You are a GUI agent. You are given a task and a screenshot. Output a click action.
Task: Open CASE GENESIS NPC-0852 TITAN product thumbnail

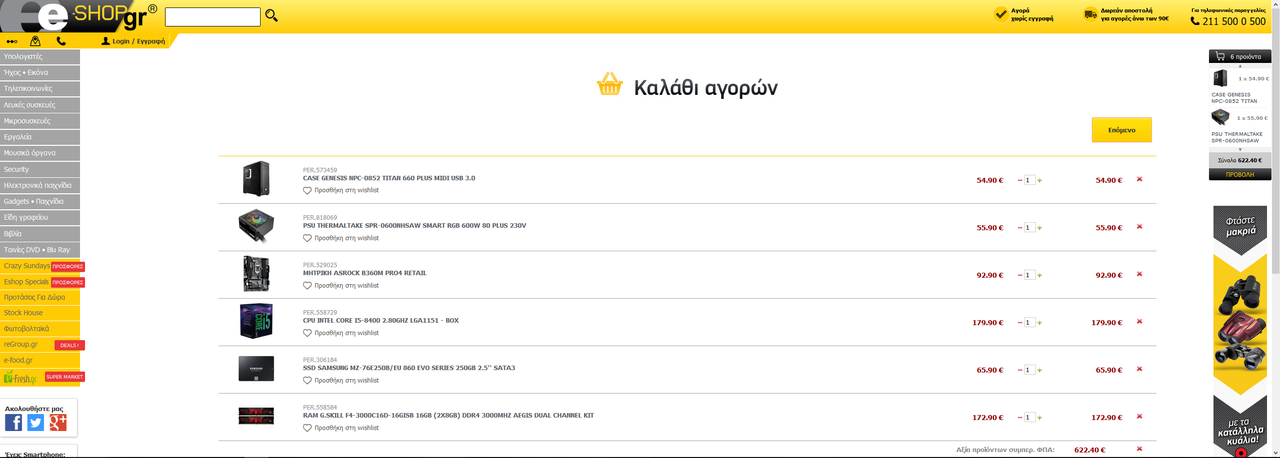256,179
